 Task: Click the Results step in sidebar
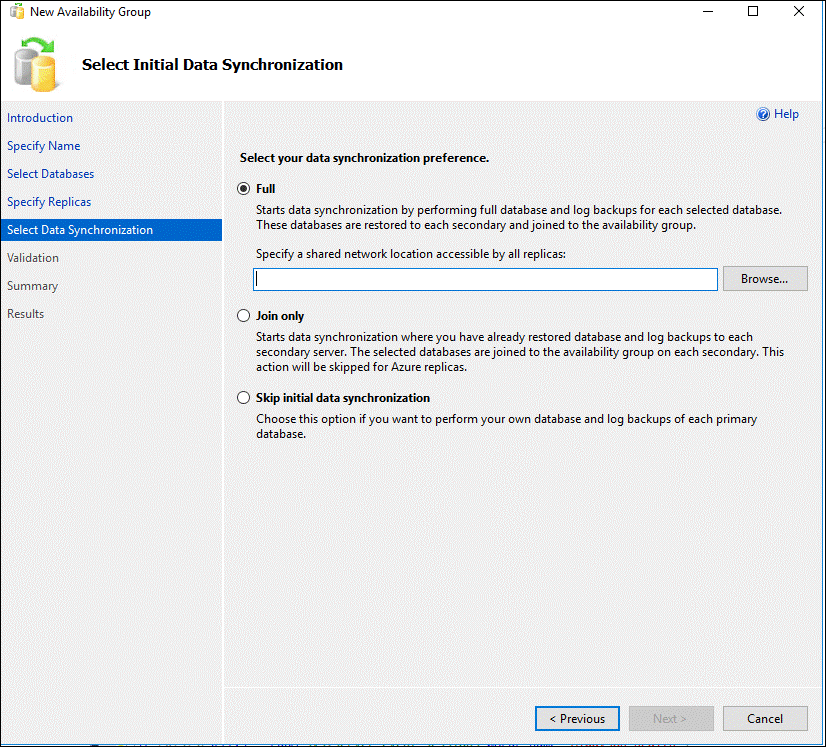click(x=26, y=314)
